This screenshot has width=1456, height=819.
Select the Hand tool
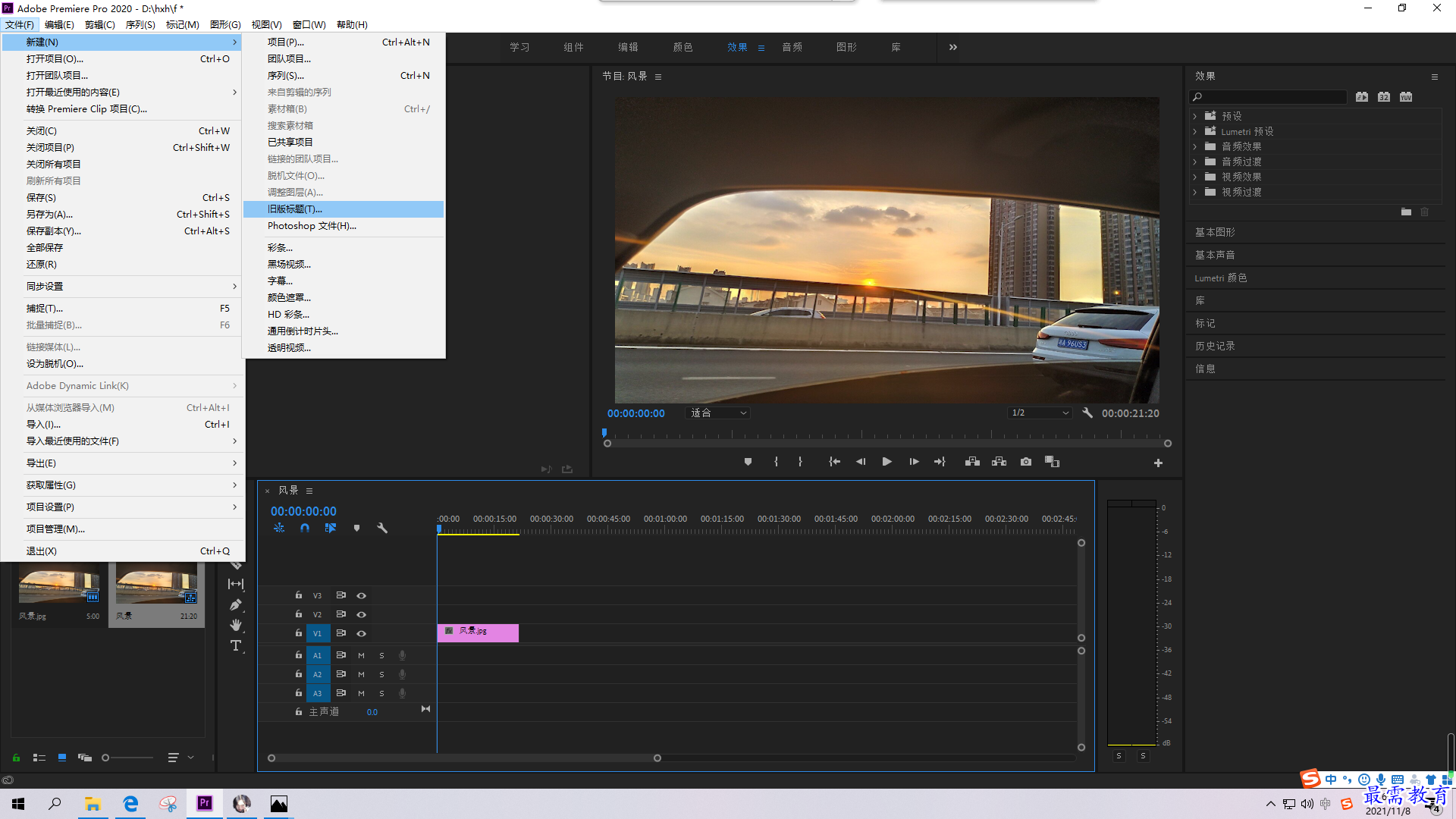(236, 625)
